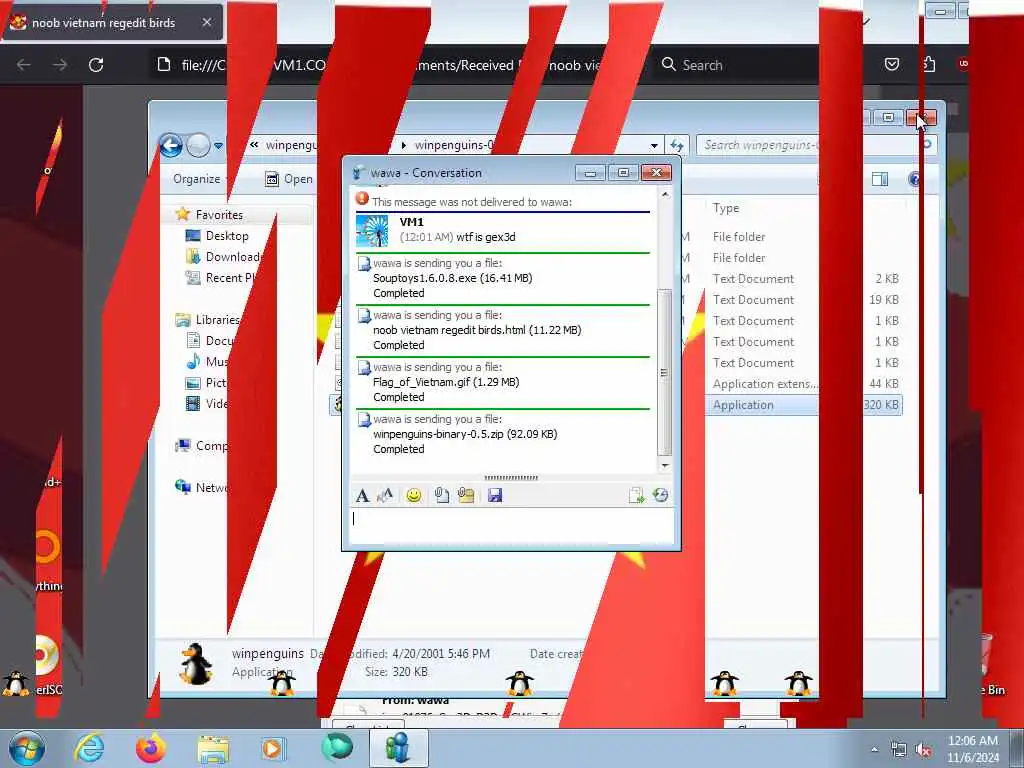Open Windows Media Player from the taskbar
This screenshot has height=768, width=1024.
[273, 748]
